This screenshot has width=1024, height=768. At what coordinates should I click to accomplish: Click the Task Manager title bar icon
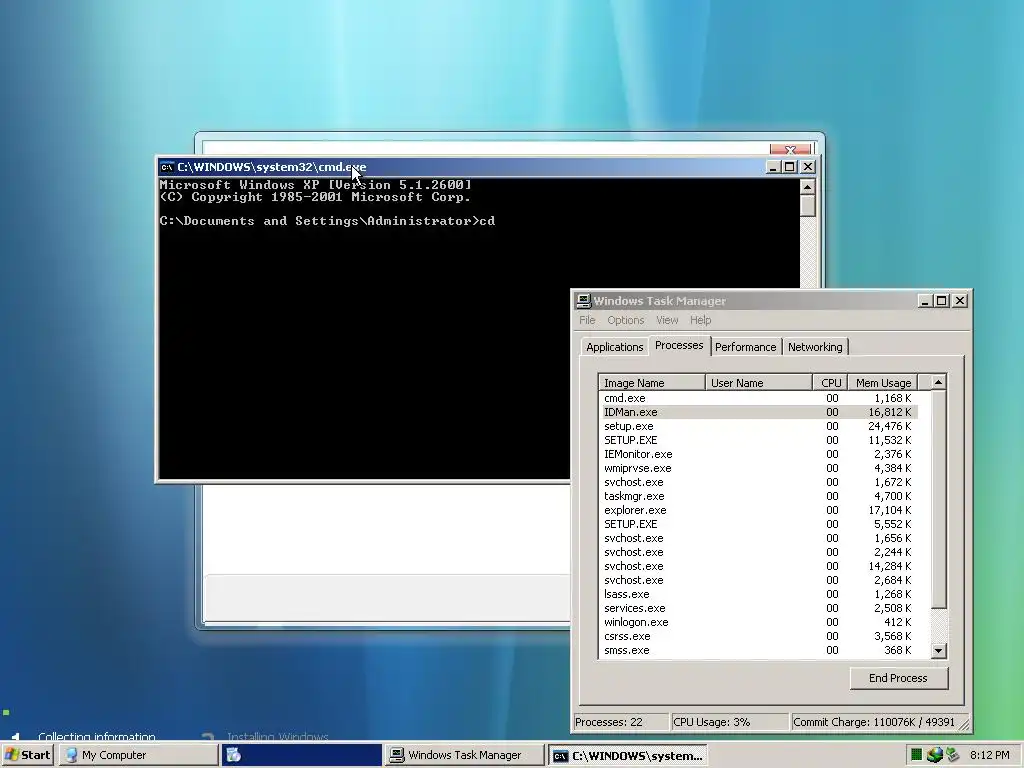click(583, 300)
